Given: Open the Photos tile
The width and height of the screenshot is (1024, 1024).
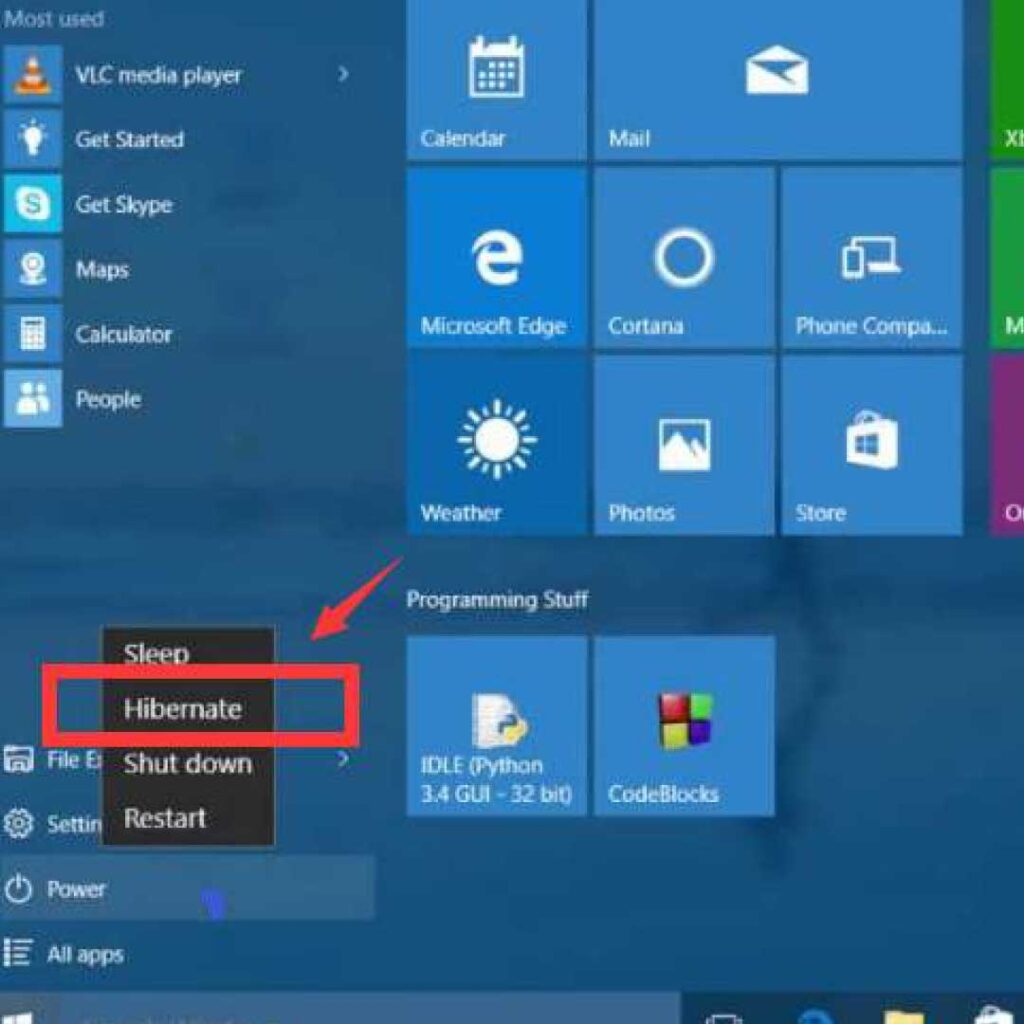Looking at the screenshot, I should click(684, 445).
